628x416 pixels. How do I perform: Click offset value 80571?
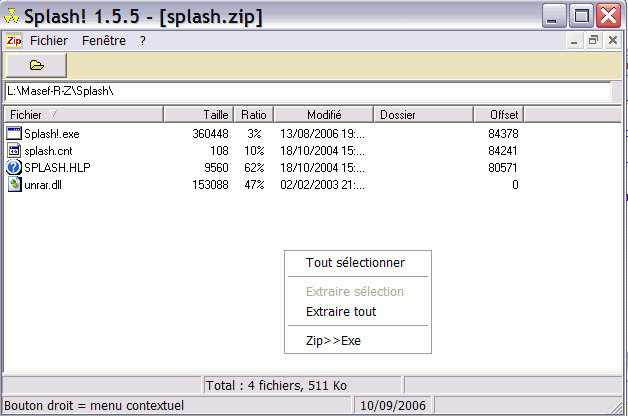(x=503, y=168)
